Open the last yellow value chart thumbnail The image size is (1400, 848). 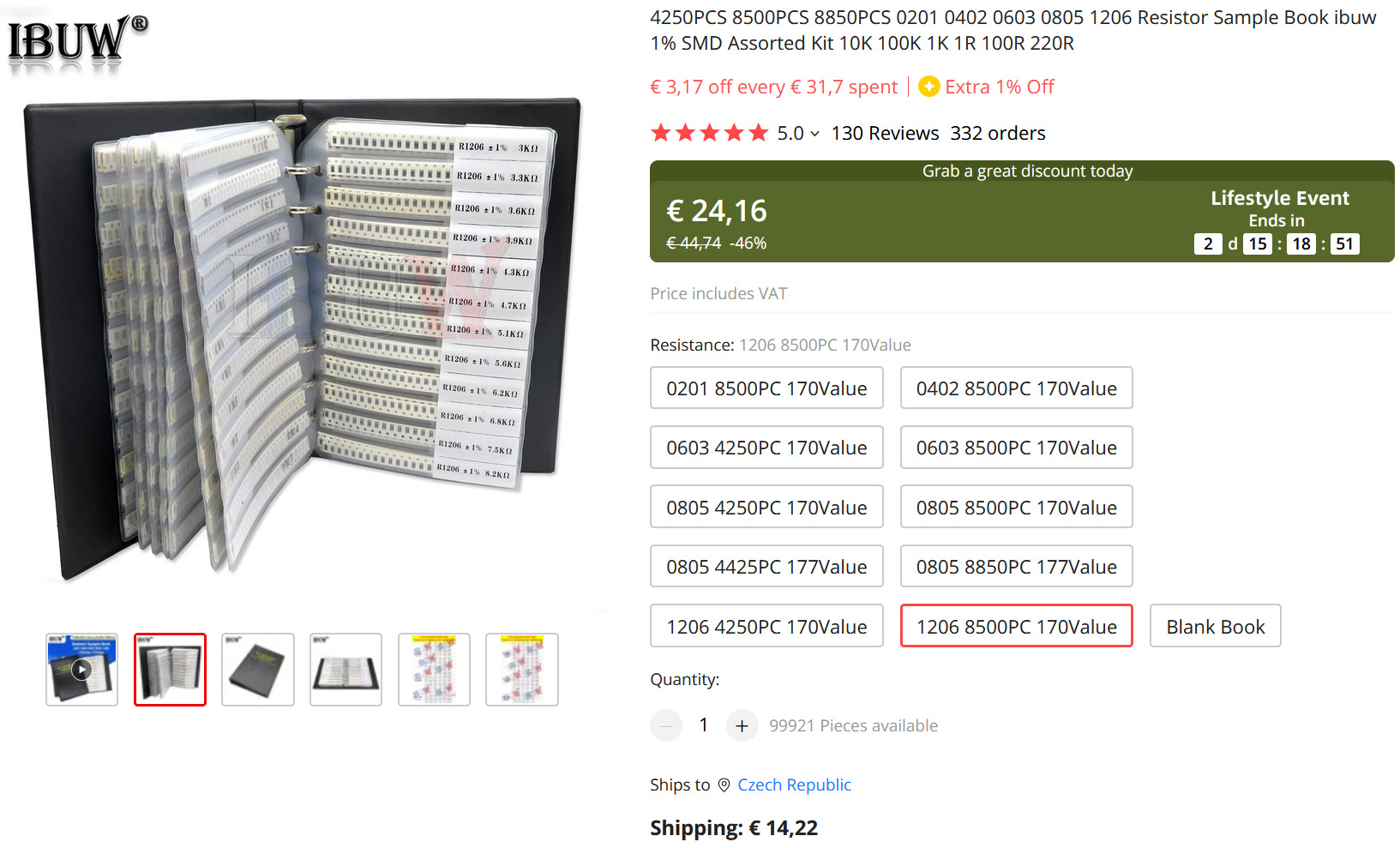coord(522,670)
